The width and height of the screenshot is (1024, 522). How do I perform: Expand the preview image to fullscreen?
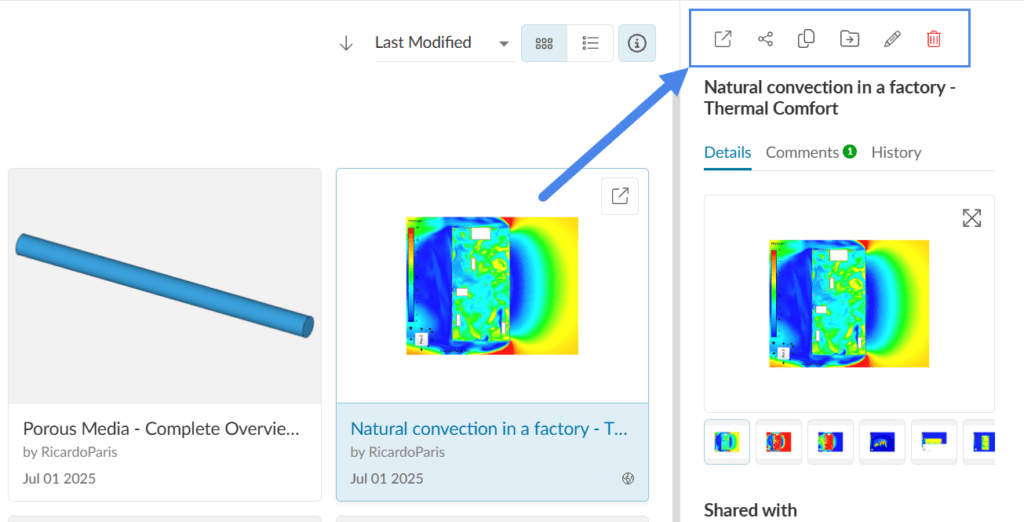tap(971, 218)
